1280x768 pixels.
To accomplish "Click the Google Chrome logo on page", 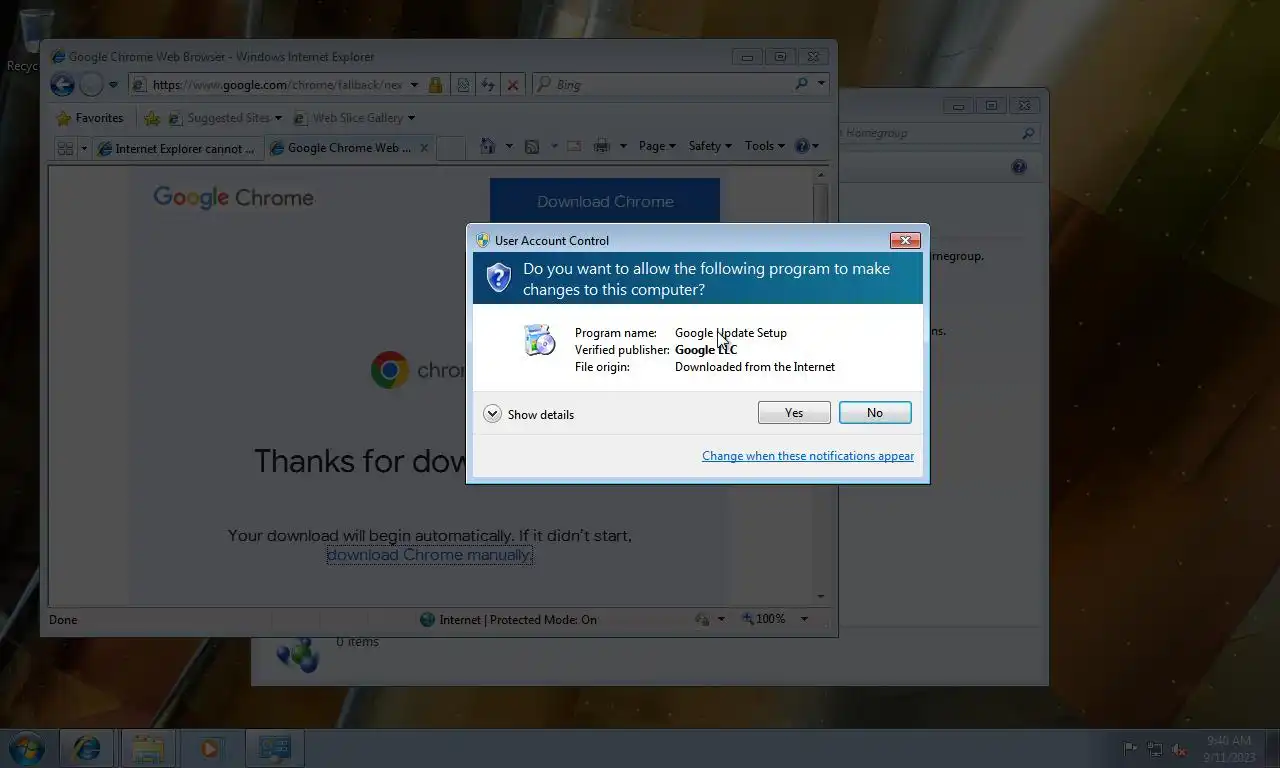I will 233,198.
